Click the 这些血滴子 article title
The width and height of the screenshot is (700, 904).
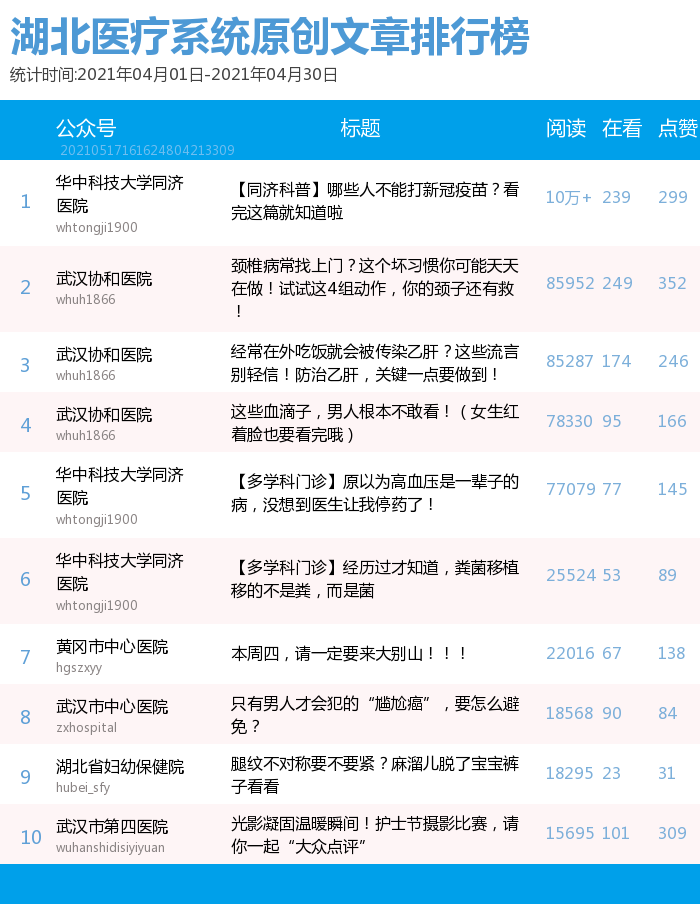[375, 422]
